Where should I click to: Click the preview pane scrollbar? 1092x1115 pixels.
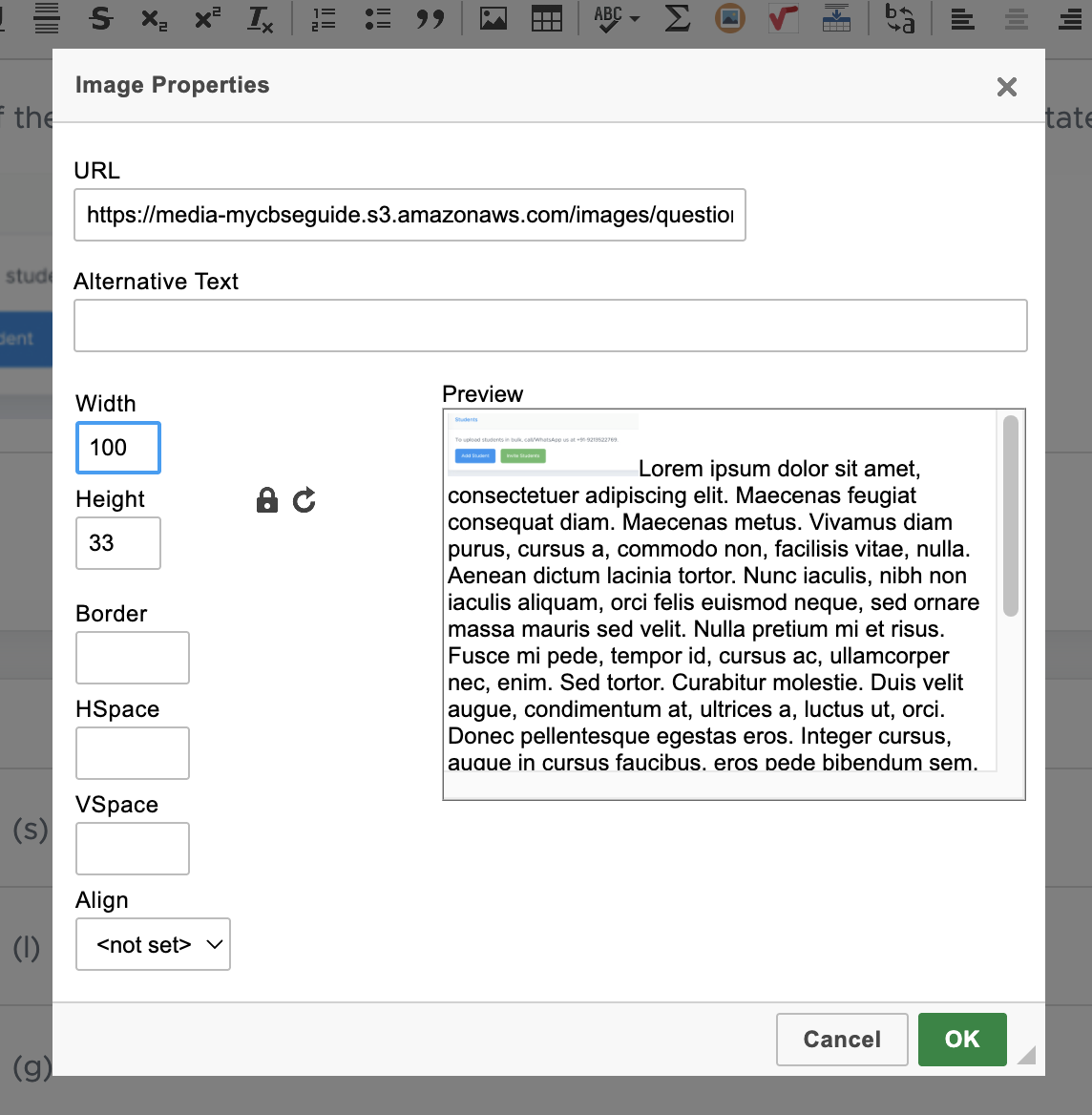point(1010,516)
